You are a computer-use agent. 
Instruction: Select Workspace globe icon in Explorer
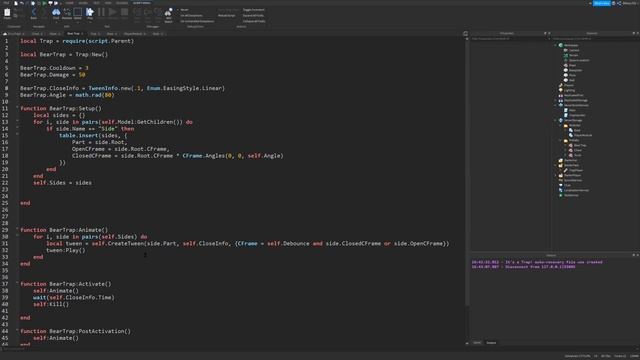tap(561, 45)
